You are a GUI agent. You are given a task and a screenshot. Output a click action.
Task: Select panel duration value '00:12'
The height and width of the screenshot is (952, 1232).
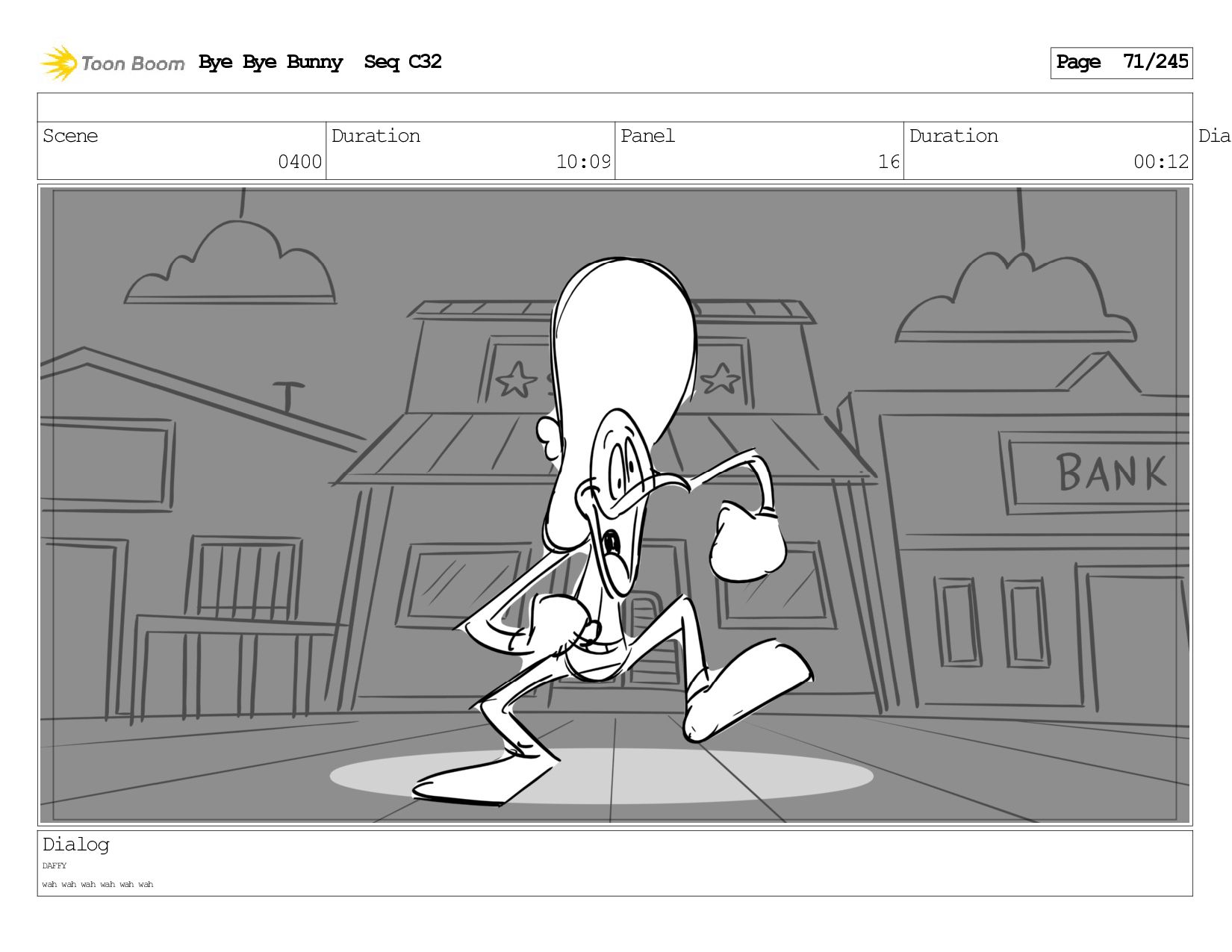[x=1161, y=162]
